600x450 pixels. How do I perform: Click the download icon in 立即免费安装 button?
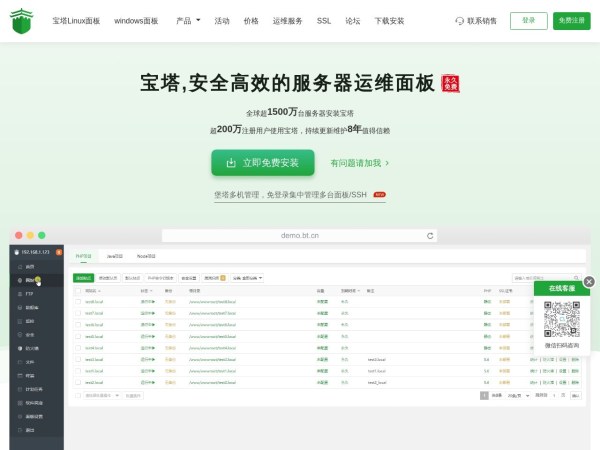(x=231, y=163)
